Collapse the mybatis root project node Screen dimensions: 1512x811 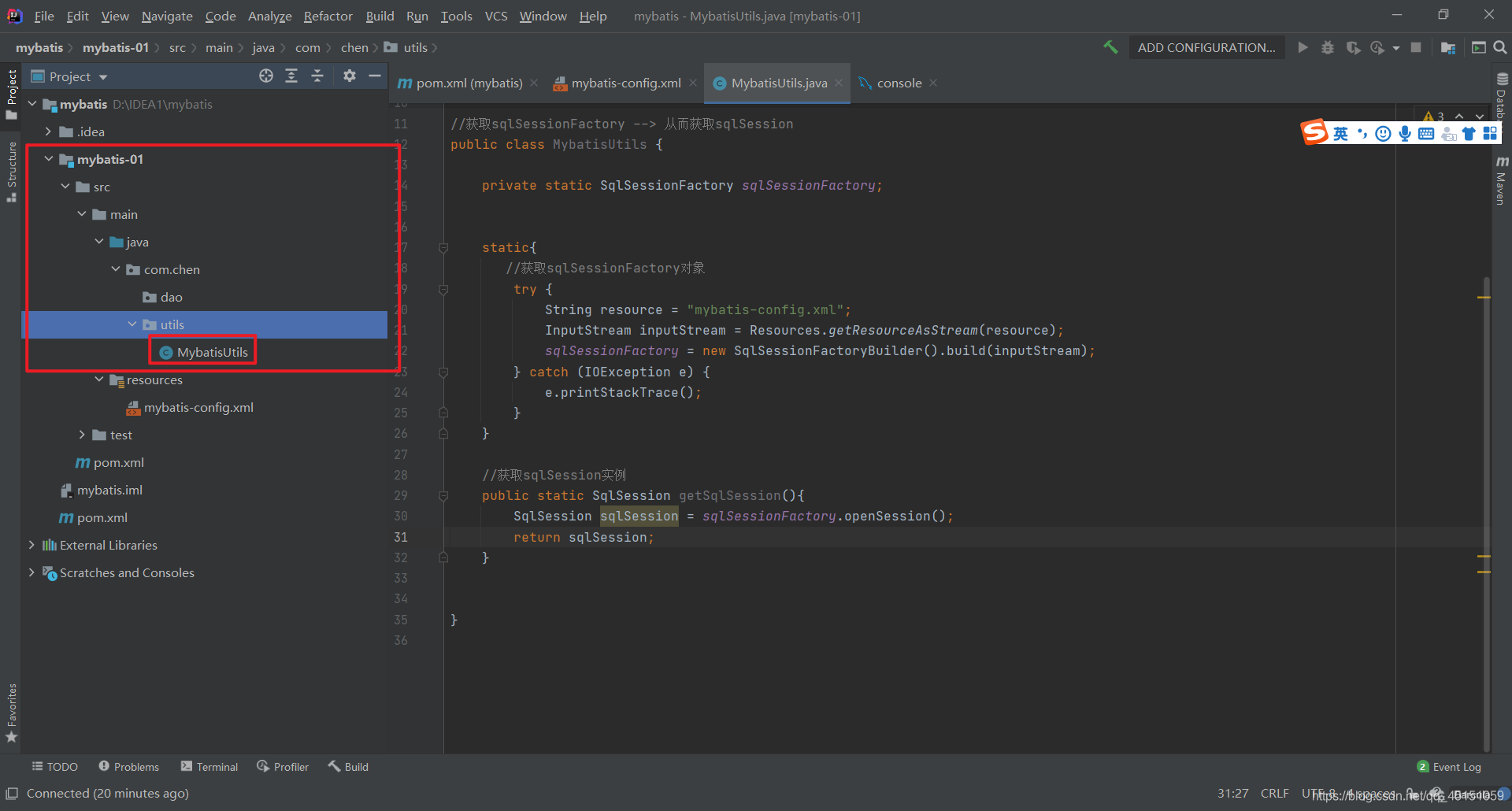coord(32,104)
